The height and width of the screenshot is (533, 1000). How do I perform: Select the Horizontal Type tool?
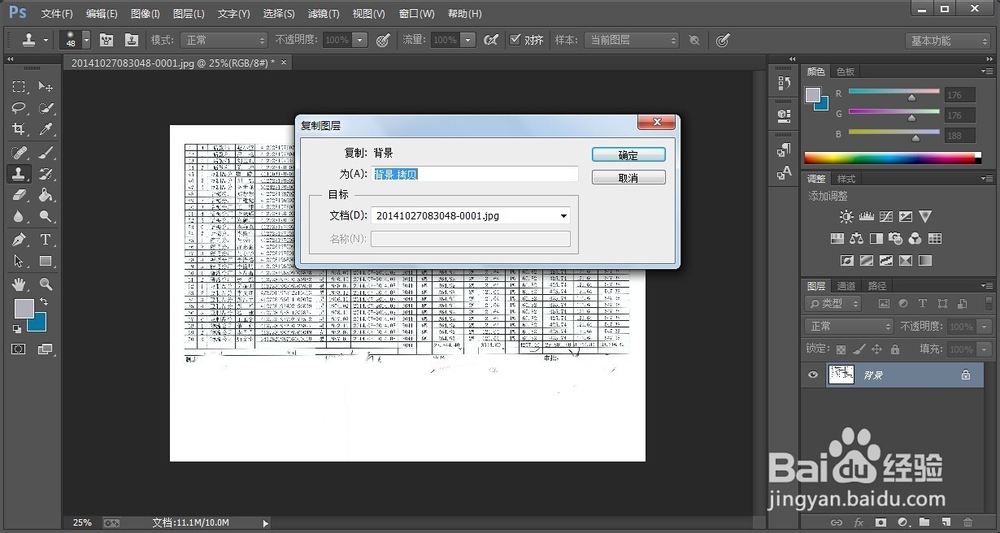45,240
